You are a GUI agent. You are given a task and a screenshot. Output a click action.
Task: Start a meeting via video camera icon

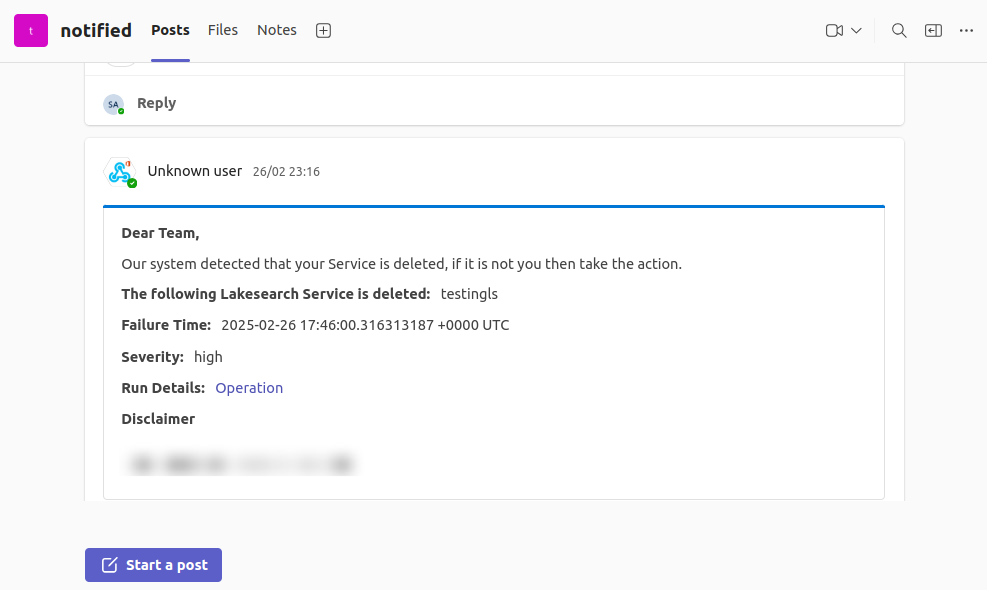[x=834, y=31]
